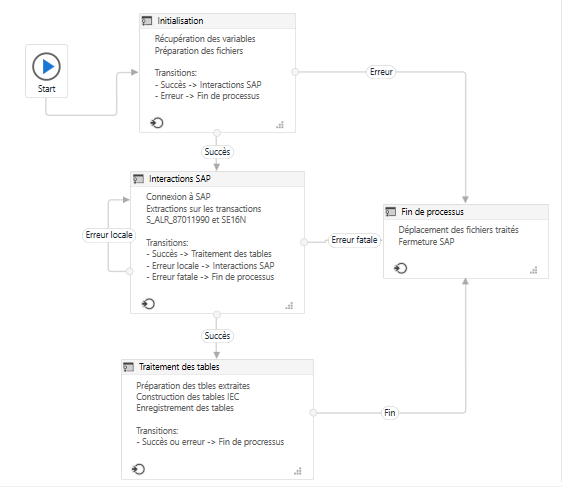Click the resize grip of Initialisation state

[x=280, y=125]
